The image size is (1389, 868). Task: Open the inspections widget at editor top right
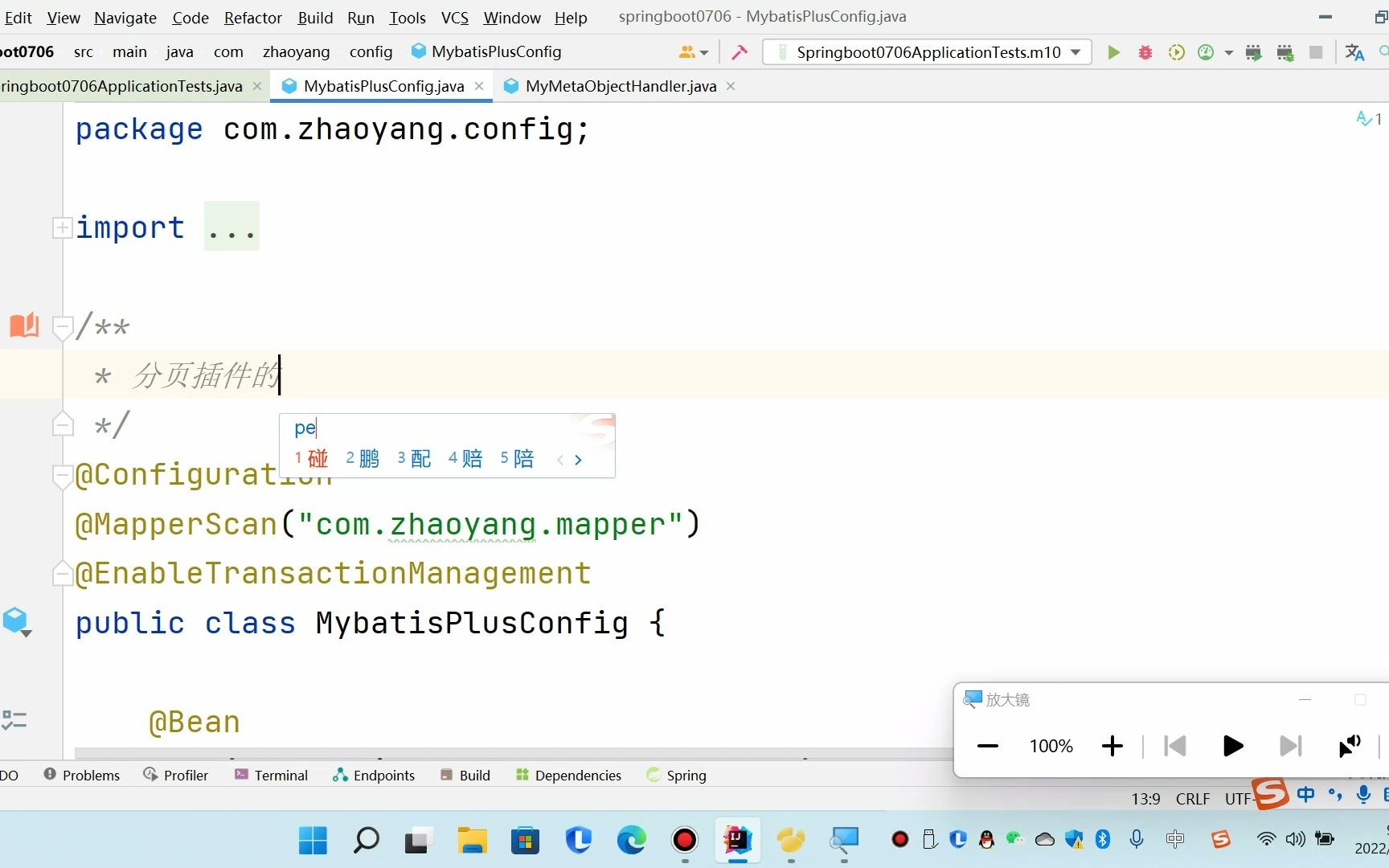[1370, 119]
